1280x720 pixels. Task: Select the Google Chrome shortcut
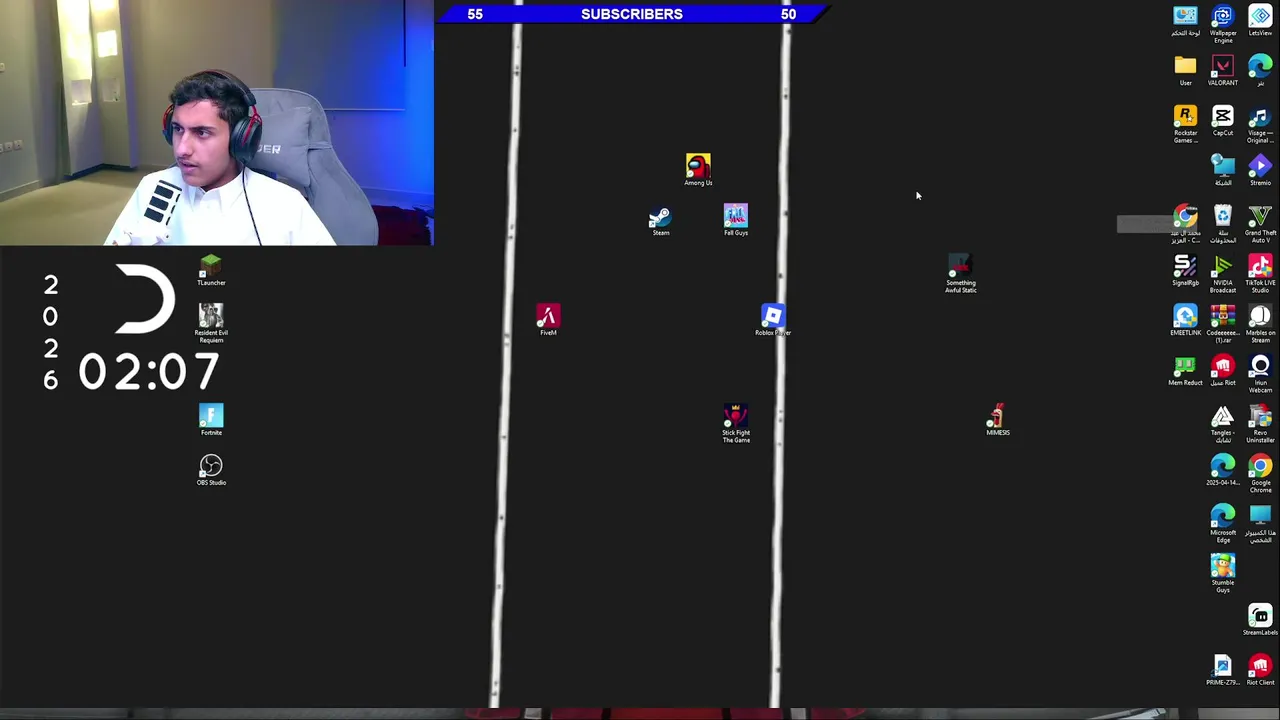click(x=1260, y=474)
